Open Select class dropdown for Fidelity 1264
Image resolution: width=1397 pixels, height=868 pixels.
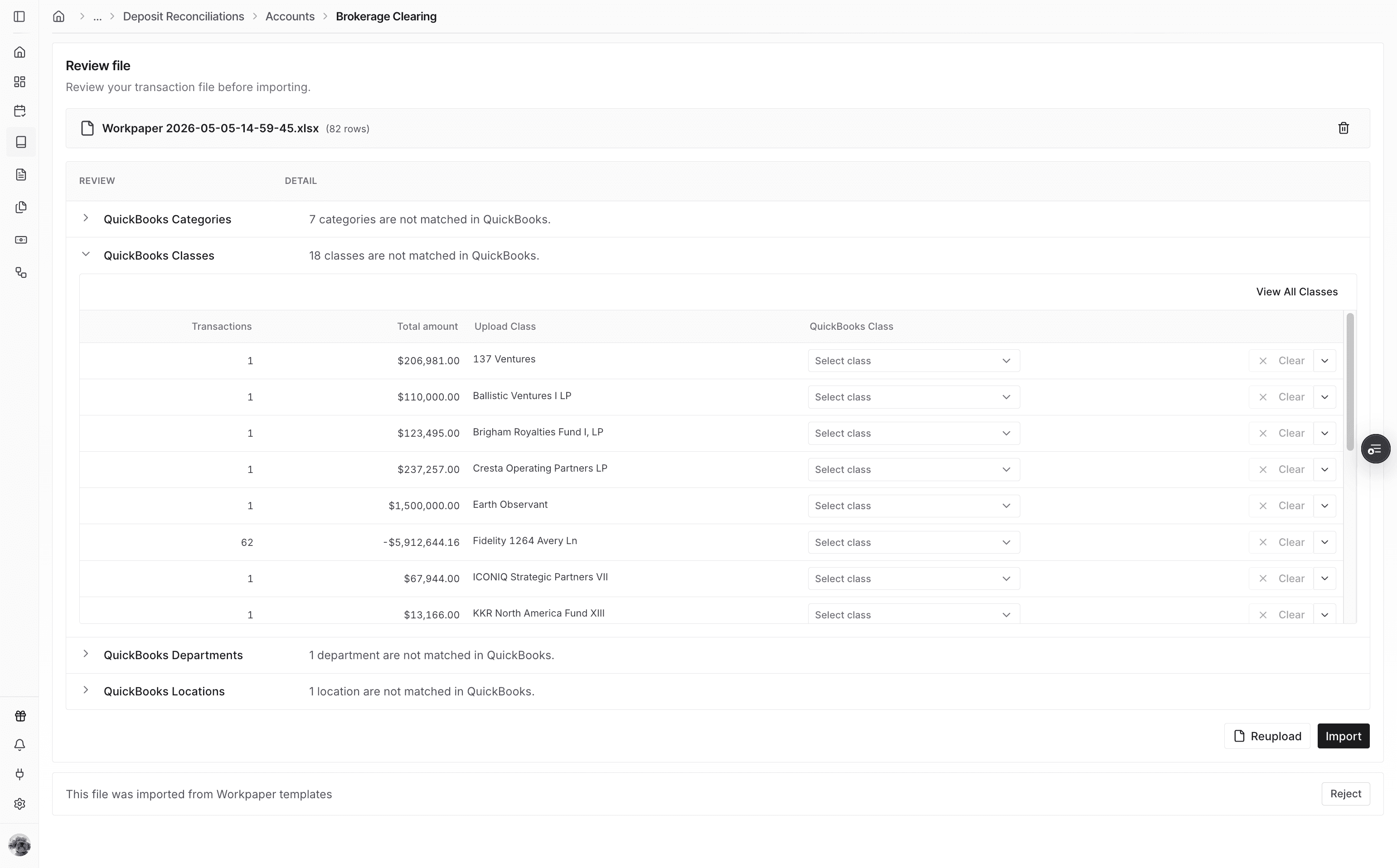tap(913, 542)
